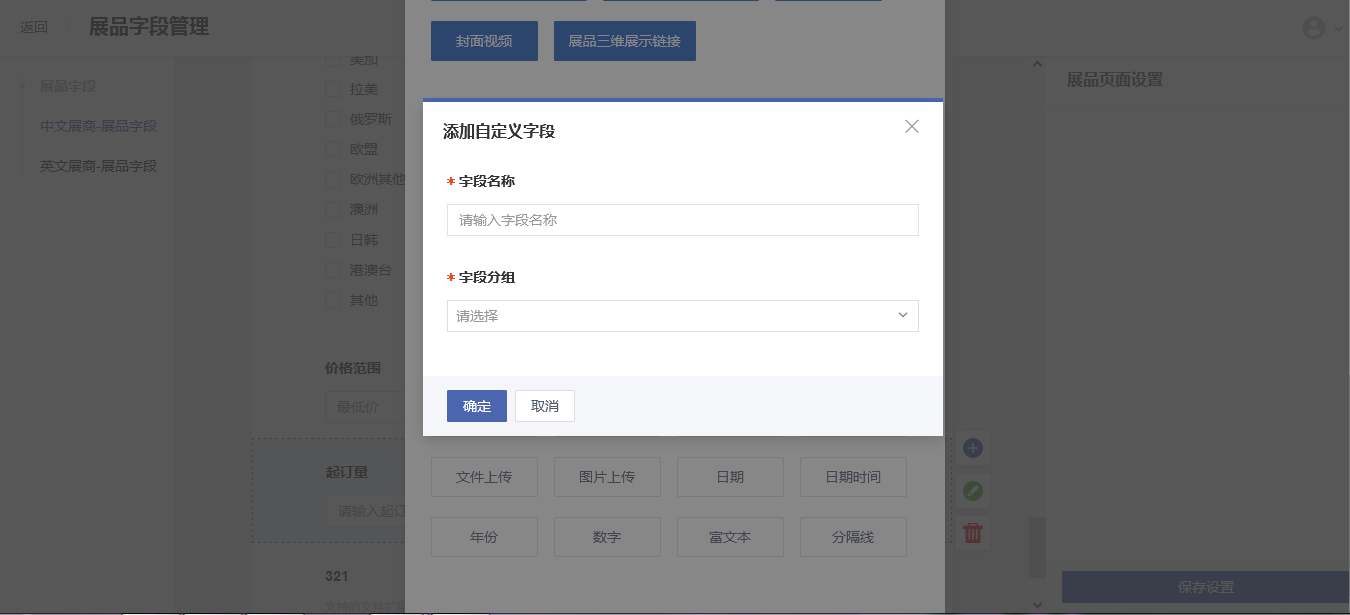Select 中文展商-展品字段 in the sidebar
This screenshot has height=615, width=1350.
98,126
